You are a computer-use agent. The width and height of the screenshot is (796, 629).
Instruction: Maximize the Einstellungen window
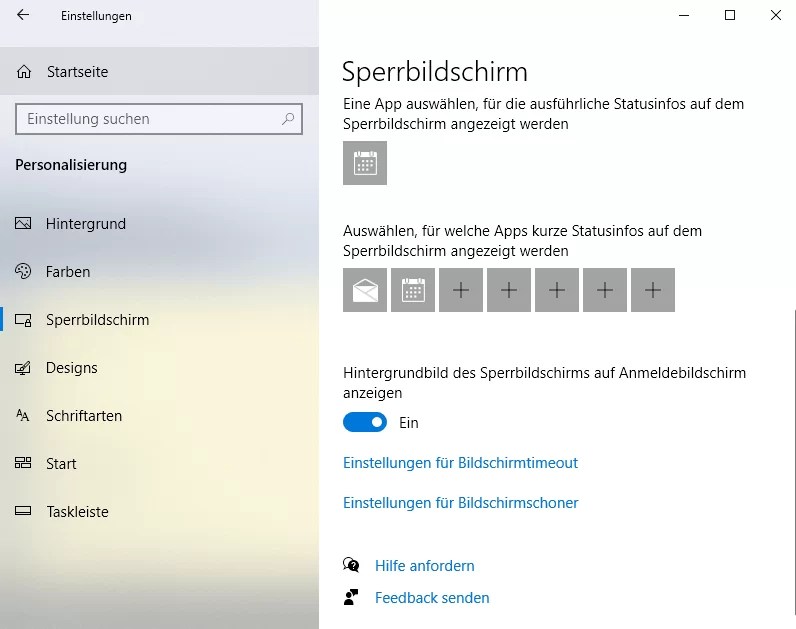coord(729,15)
